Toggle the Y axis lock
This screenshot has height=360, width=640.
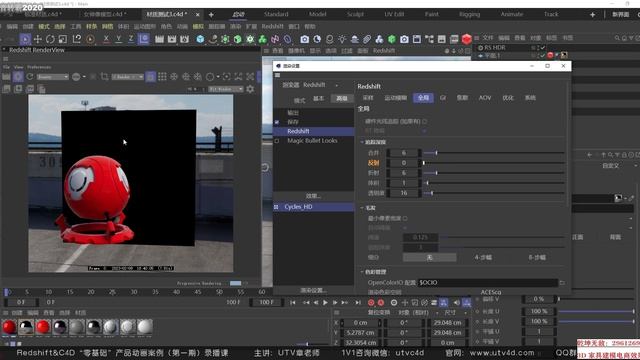pyautogui.click(x=118, y=39)
